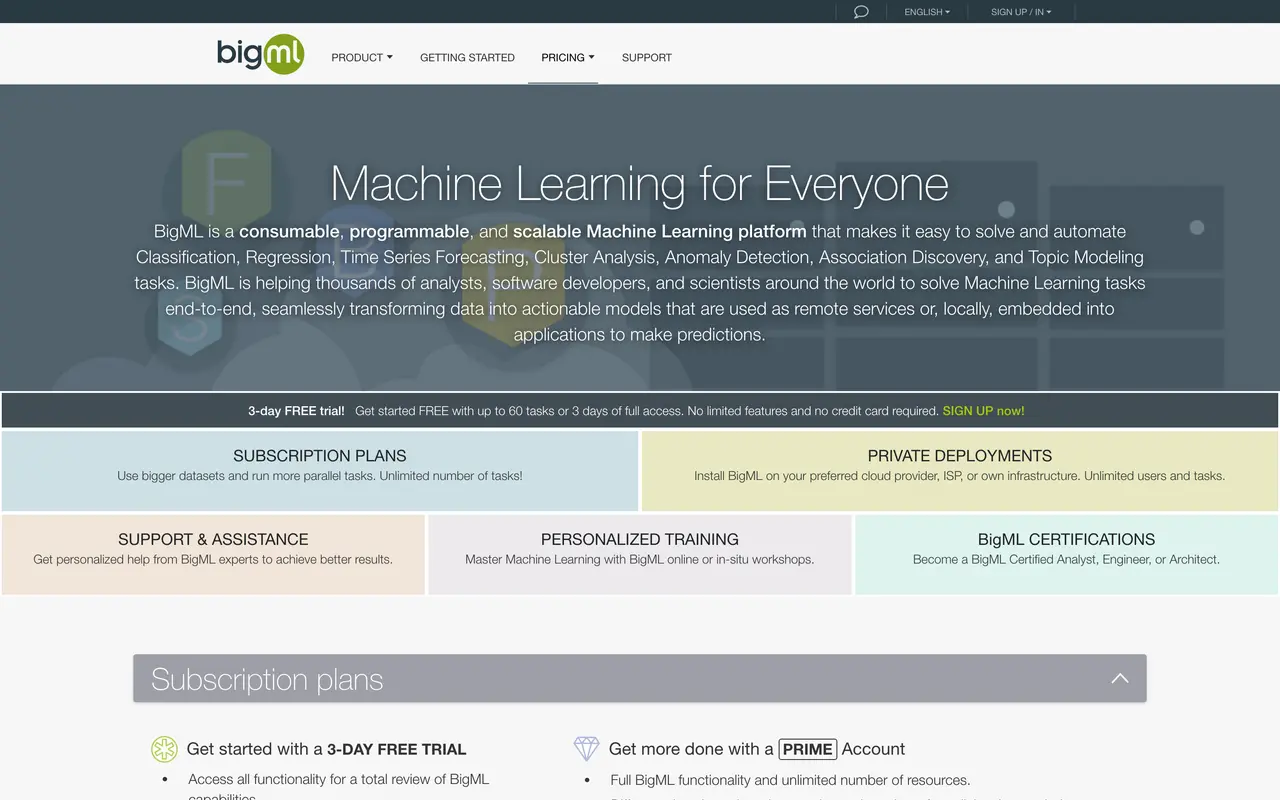
Task: Click the diamond icon beside PRIME Account
Action: pyautogui.click(x=586, y=748)
